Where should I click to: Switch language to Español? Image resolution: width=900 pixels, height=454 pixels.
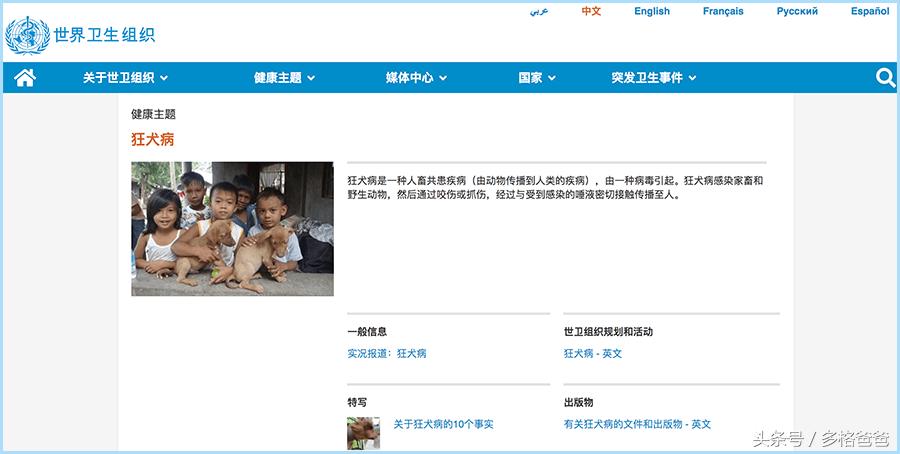[870, 11]
